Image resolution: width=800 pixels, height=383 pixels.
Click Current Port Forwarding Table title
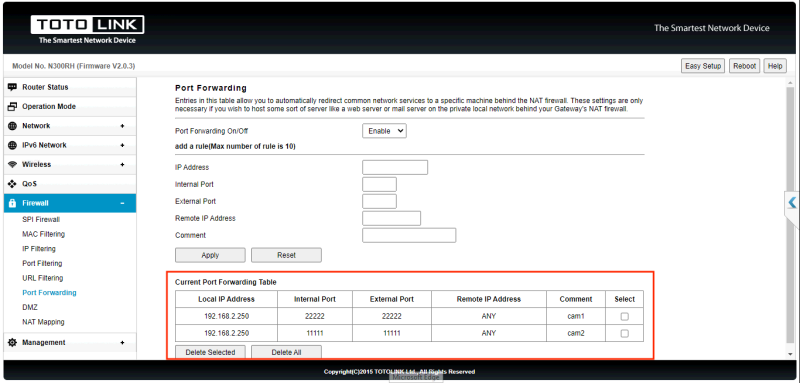point(226,282)
